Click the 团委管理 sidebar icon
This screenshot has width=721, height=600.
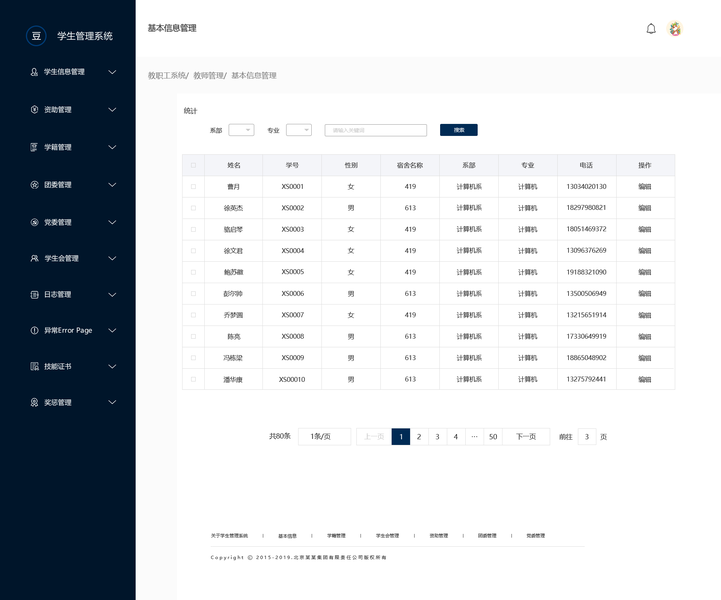pyautogui.click(x=34, y=185)
